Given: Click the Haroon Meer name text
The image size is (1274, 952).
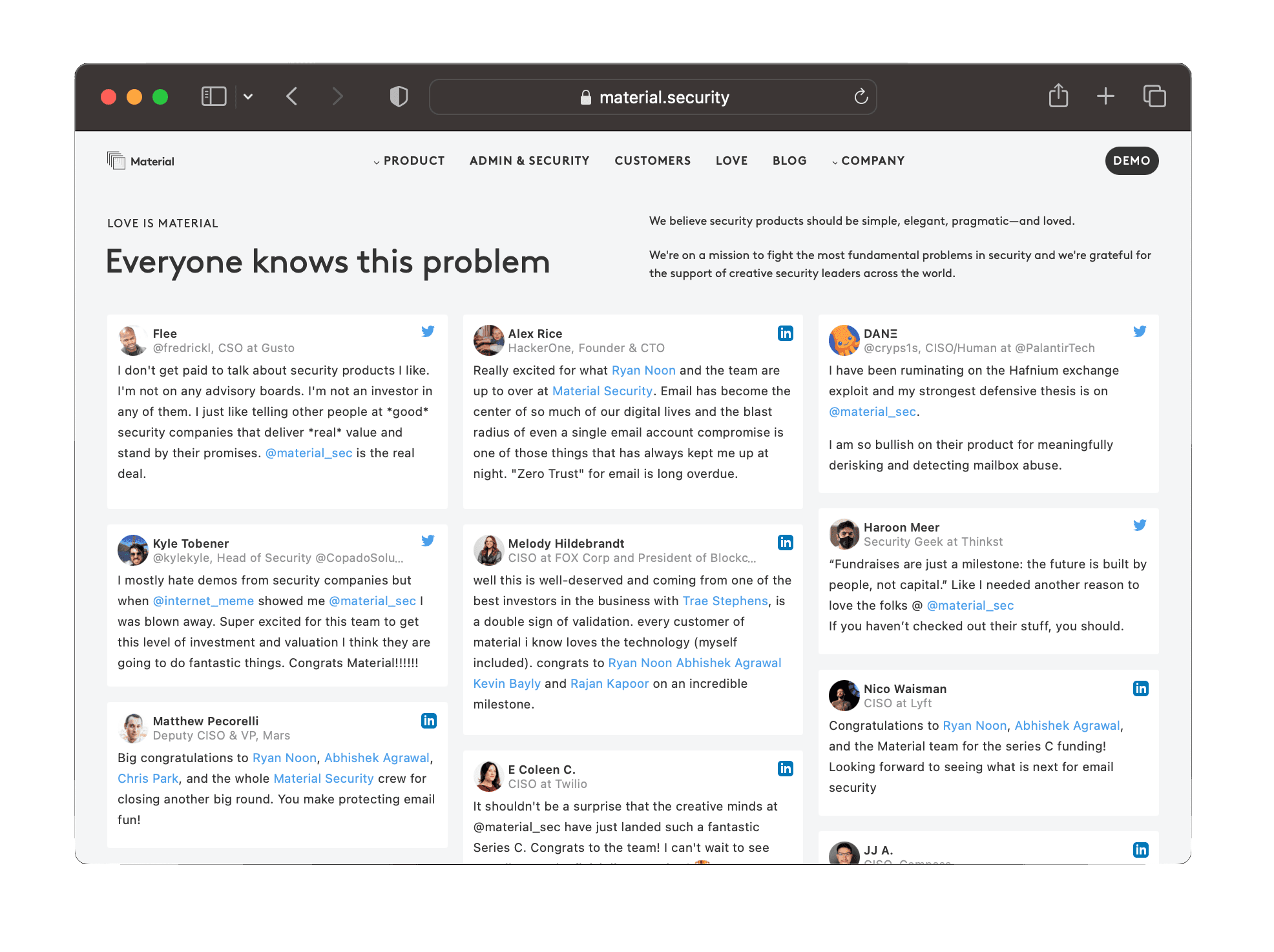Looking at the screenshot, I should pos(901,528).
